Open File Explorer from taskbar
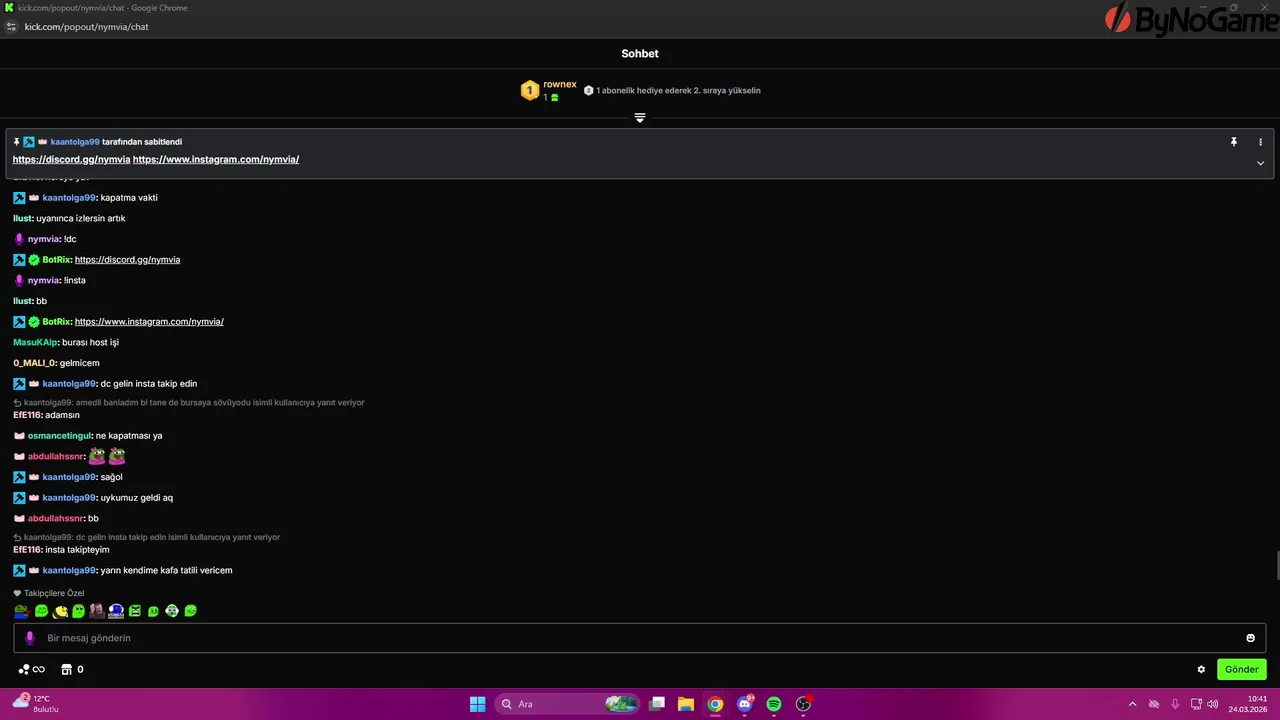 (686, 704)
